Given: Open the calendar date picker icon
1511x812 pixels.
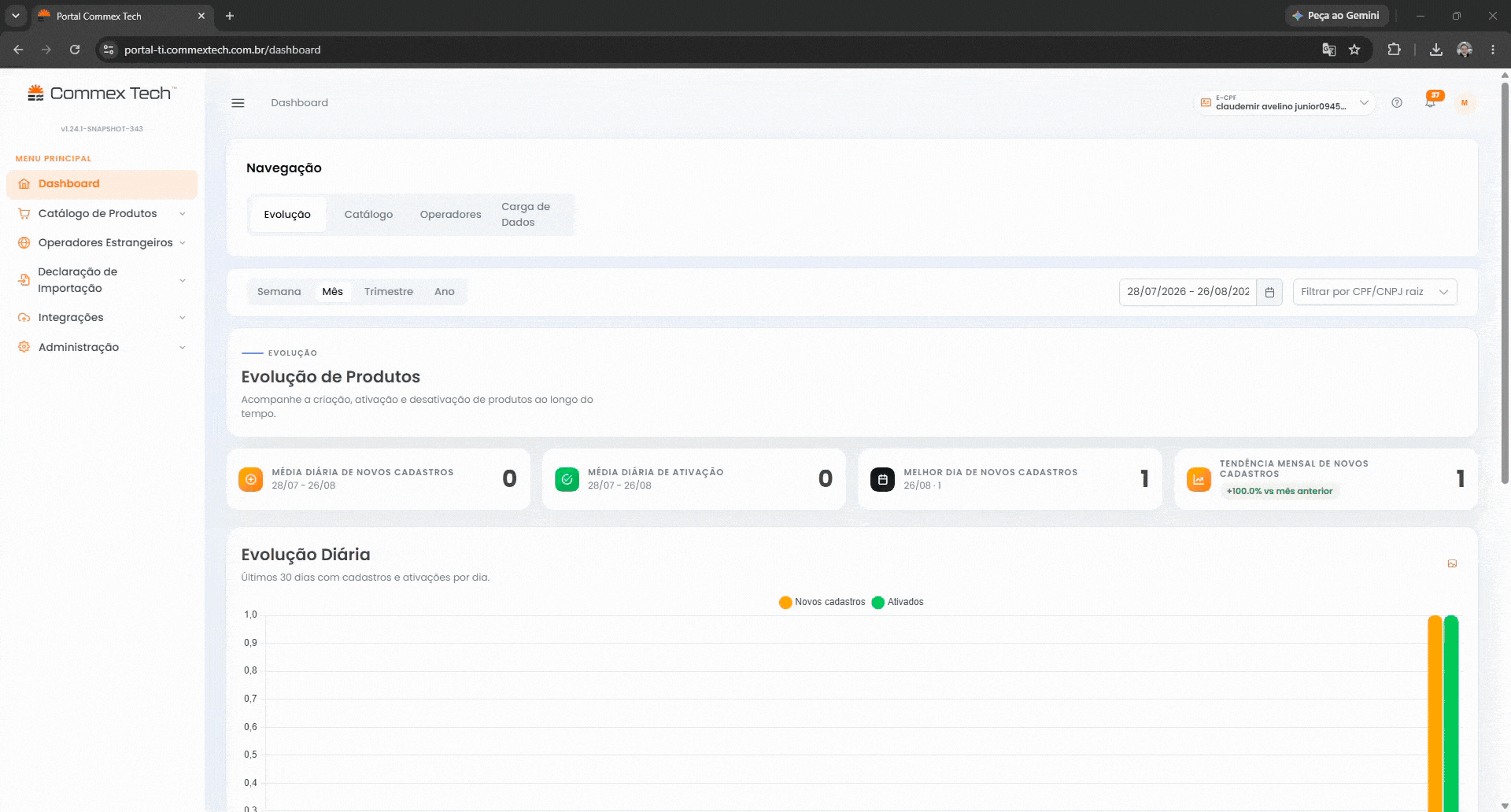Looking at the screenshot, I should pyautogui.click(x=1269, y=292).
